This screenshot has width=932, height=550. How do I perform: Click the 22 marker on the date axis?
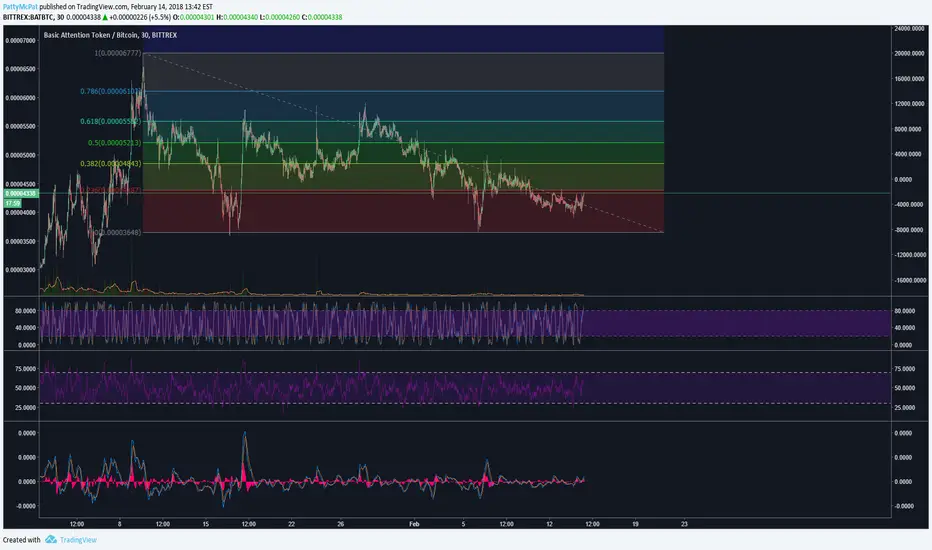tap(291, 524)
